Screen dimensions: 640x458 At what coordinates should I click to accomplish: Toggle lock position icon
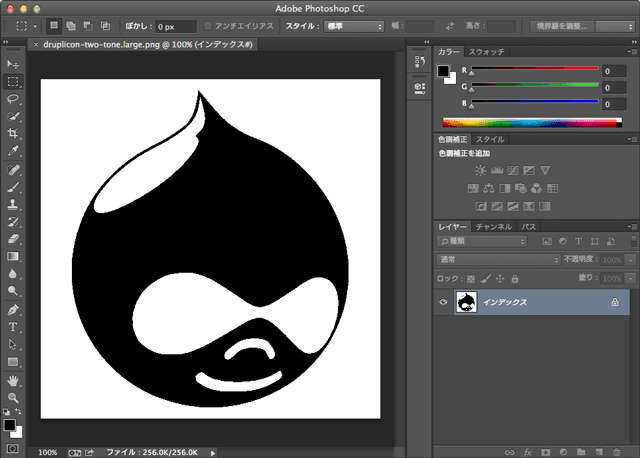500,279
